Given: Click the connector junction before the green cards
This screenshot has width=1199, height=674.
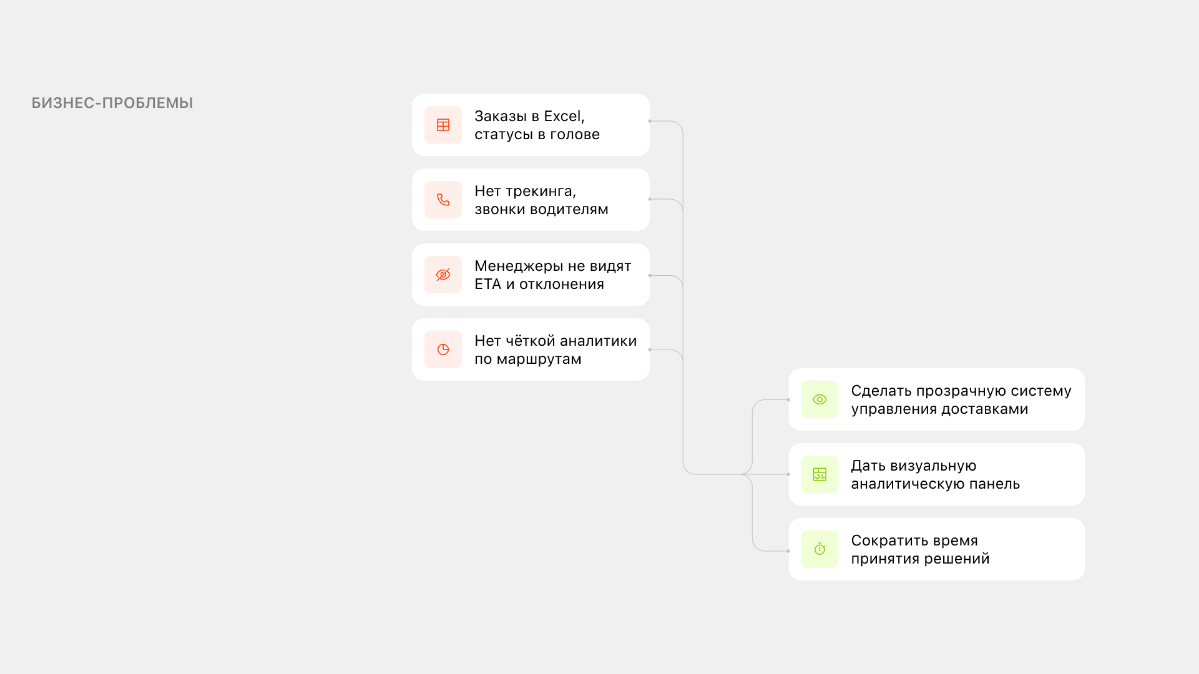Looking at the screenshot, I should tap(743, 474).
